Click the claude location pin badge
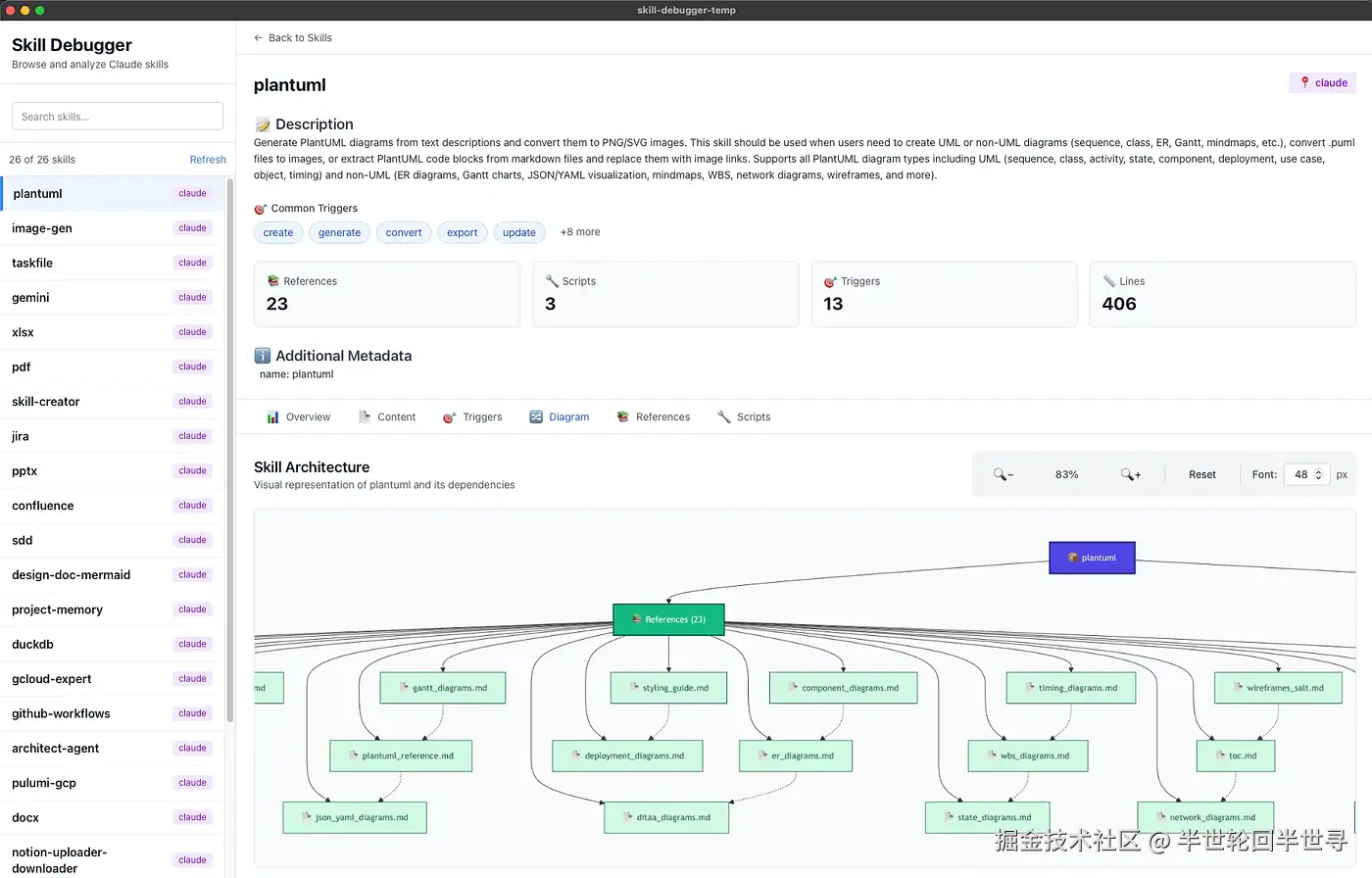 1322,83
